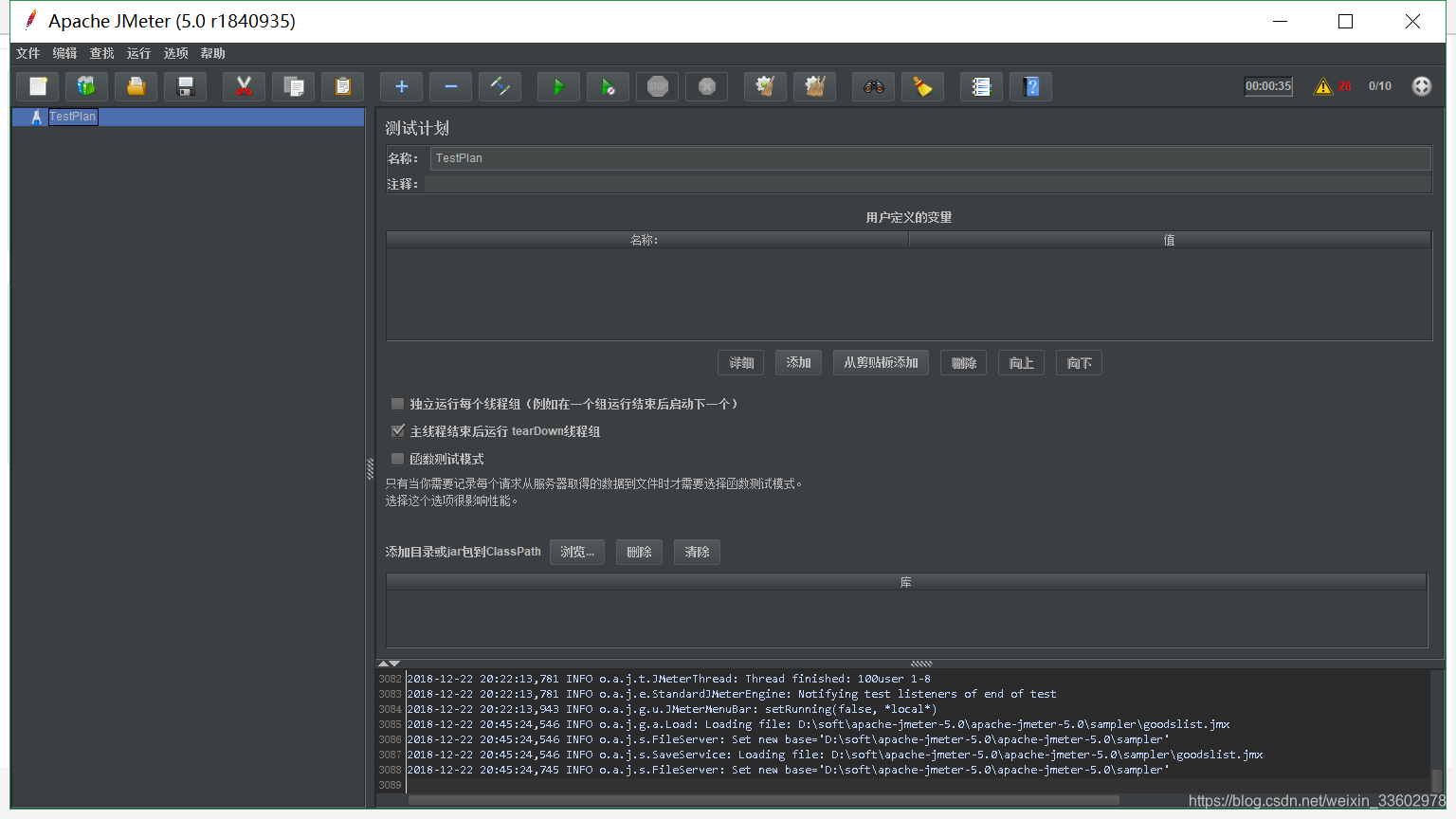The image size is (1456, 819).
Task: Click the left-right split pane divider handle
Action: coord(370,469)
